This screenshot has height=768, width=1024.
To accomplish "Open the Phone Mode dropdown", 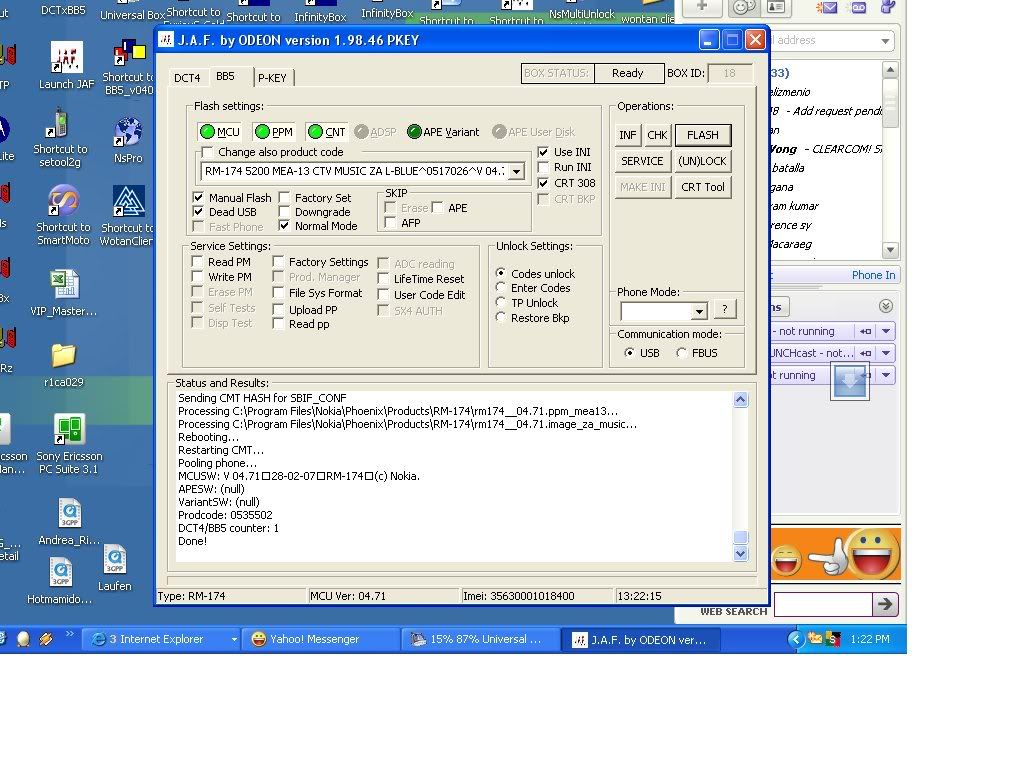I will click(x=699, y=311).
